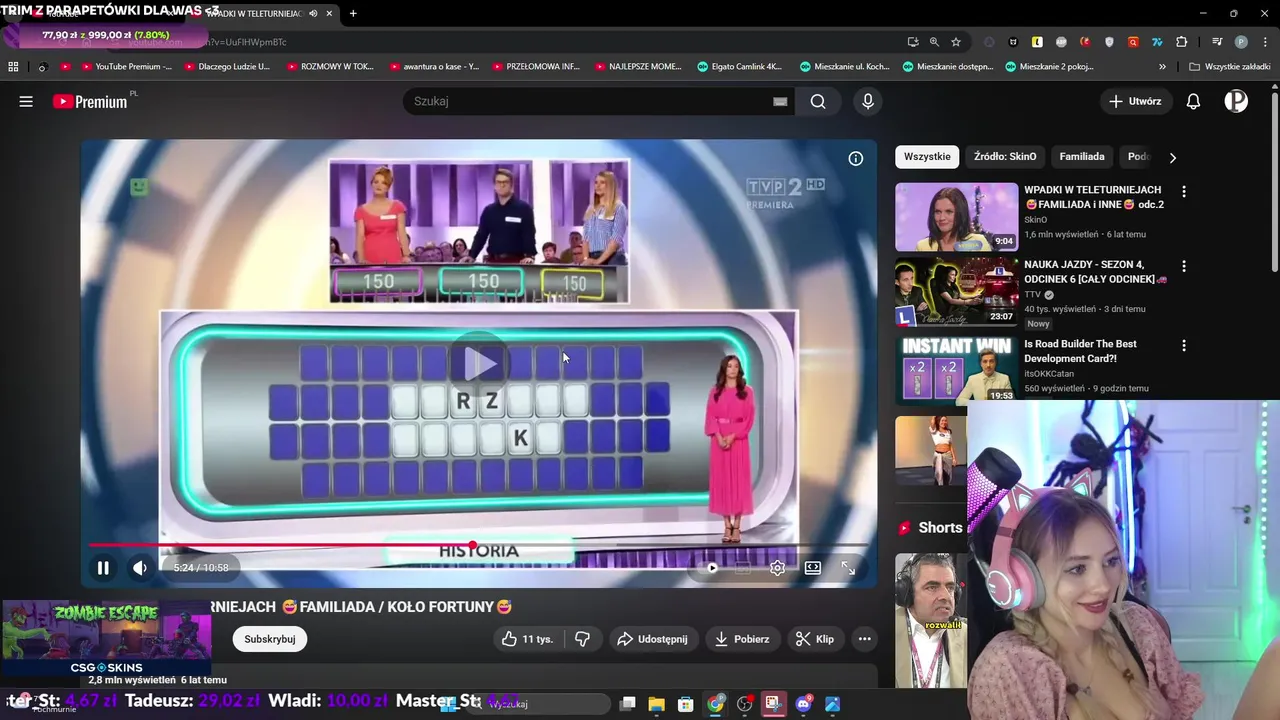Dislike the video with the thumbs-down
Image resolution: width=1280 pixels, height=720 pixels.
(582, 639)
